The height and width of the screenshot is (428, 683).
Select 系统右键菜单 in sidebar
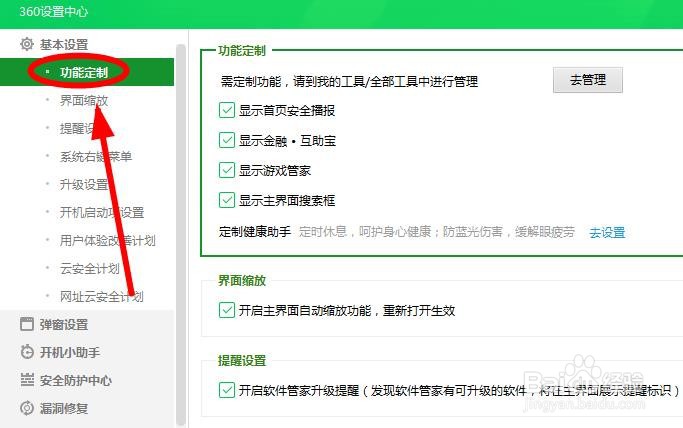coord(95,156)
